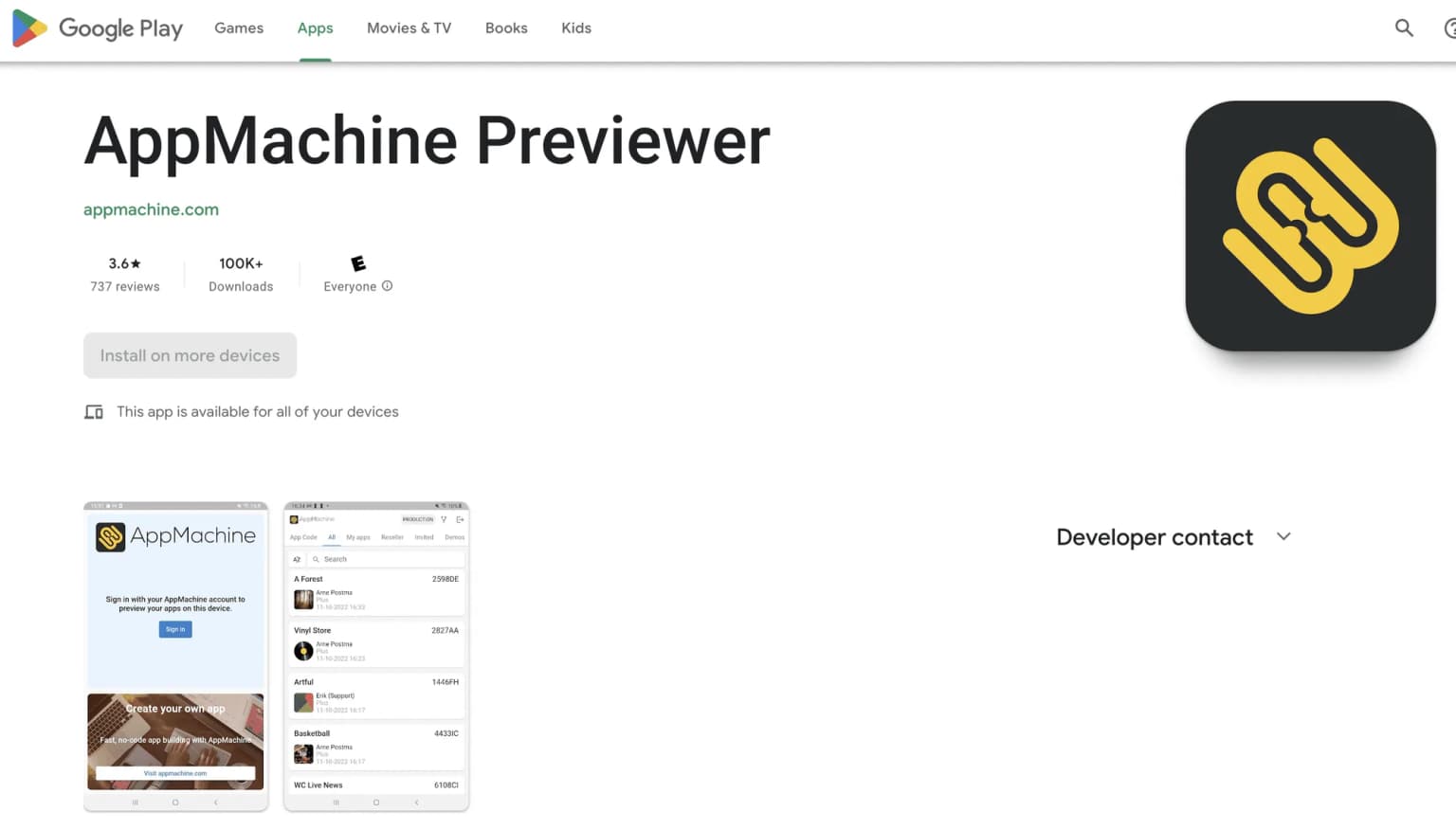Screen dimensions: 1456x830
Task: Click the first app screenshot
Action: [174, 656]
